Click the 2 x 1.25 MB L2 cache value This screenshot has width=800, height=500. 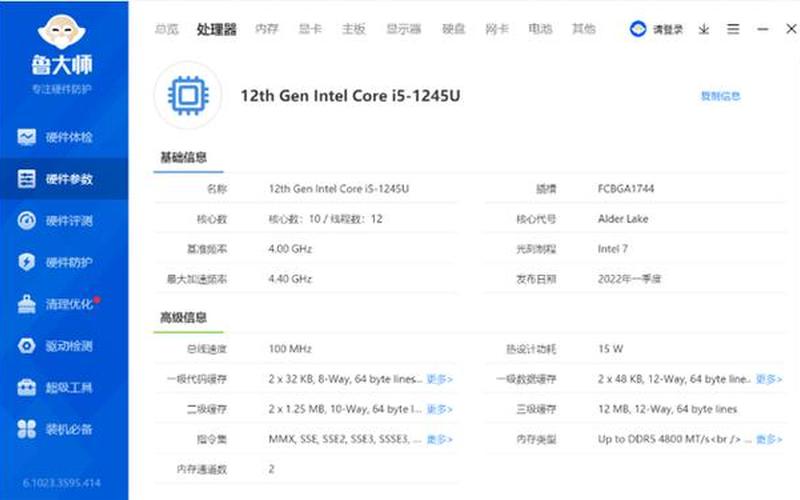344,409
